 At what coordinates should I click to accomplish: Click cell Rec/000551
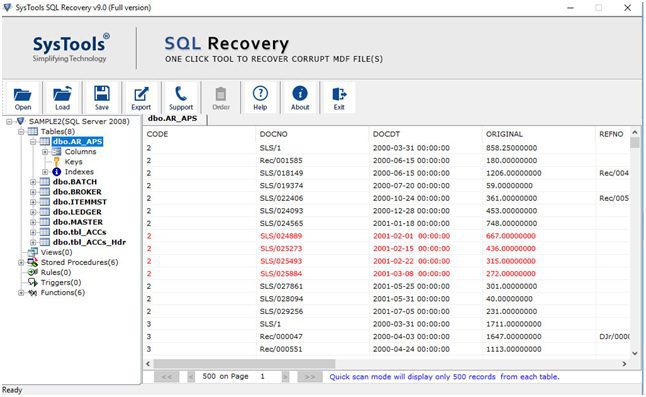pos(281,349)
